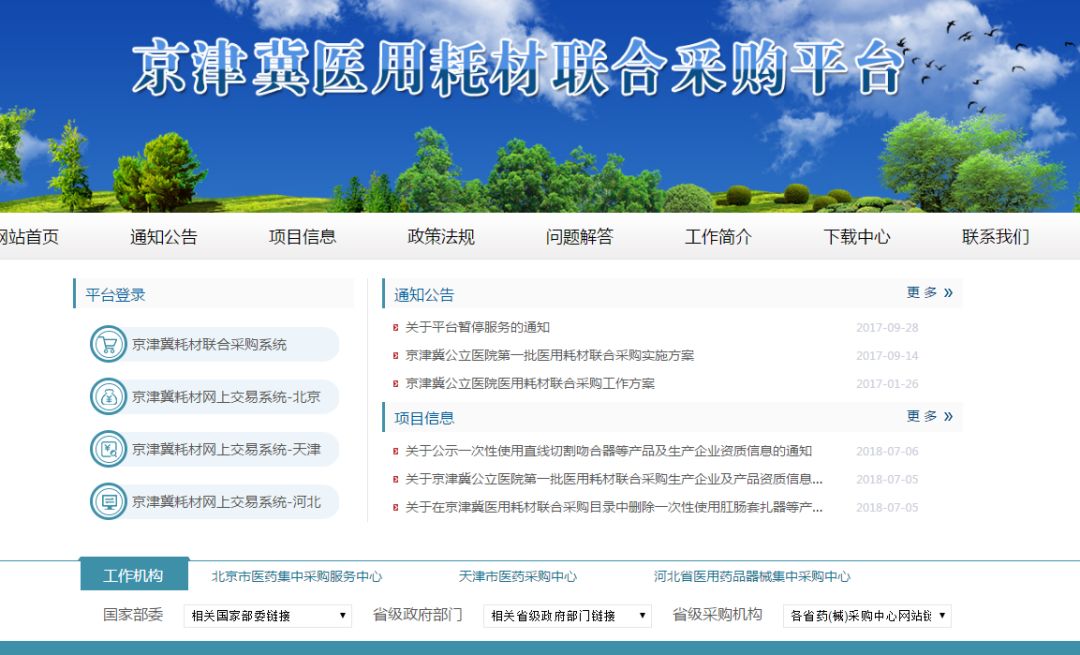Viewport: 1080px width, 655px height.
Task: Switch to the 工作机构 tab
Action: coord(133,575)
